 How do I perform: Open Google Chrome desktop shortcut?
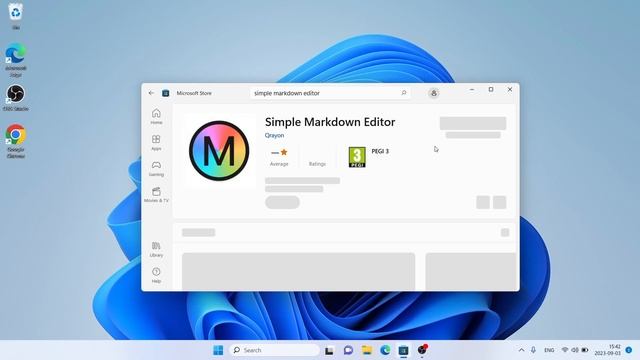point(16,141)
